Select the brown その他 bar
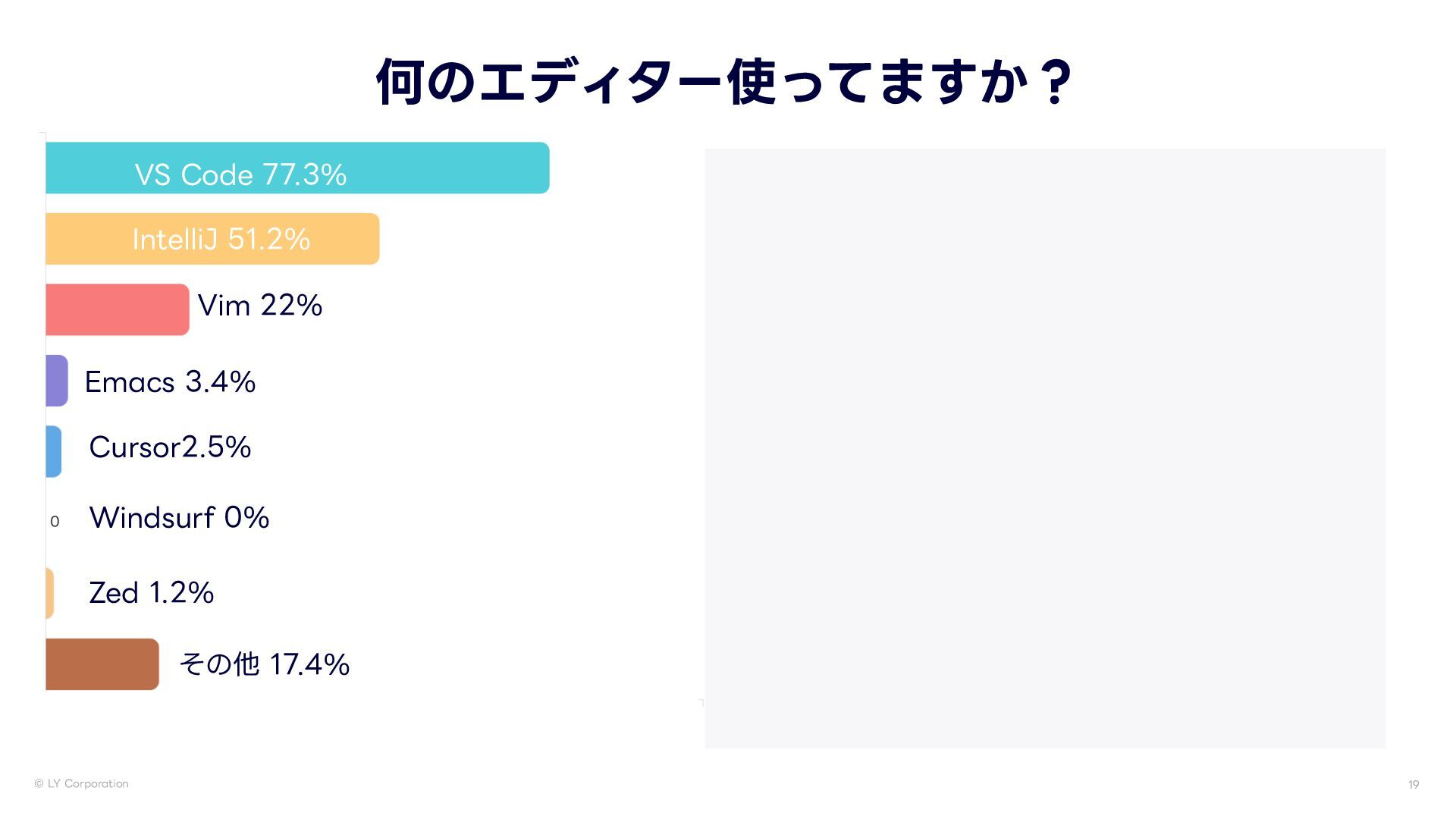The image size is (1456, 819). click(x=102, y=664)
